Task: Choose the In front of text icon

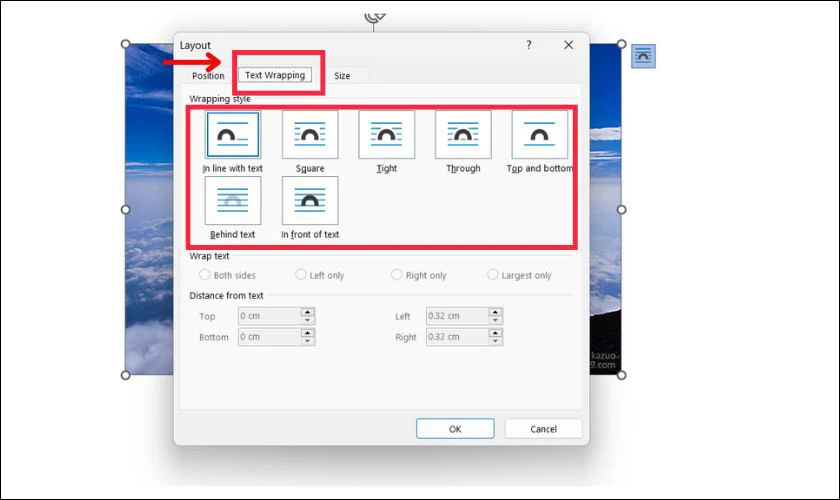Action: 310,200
